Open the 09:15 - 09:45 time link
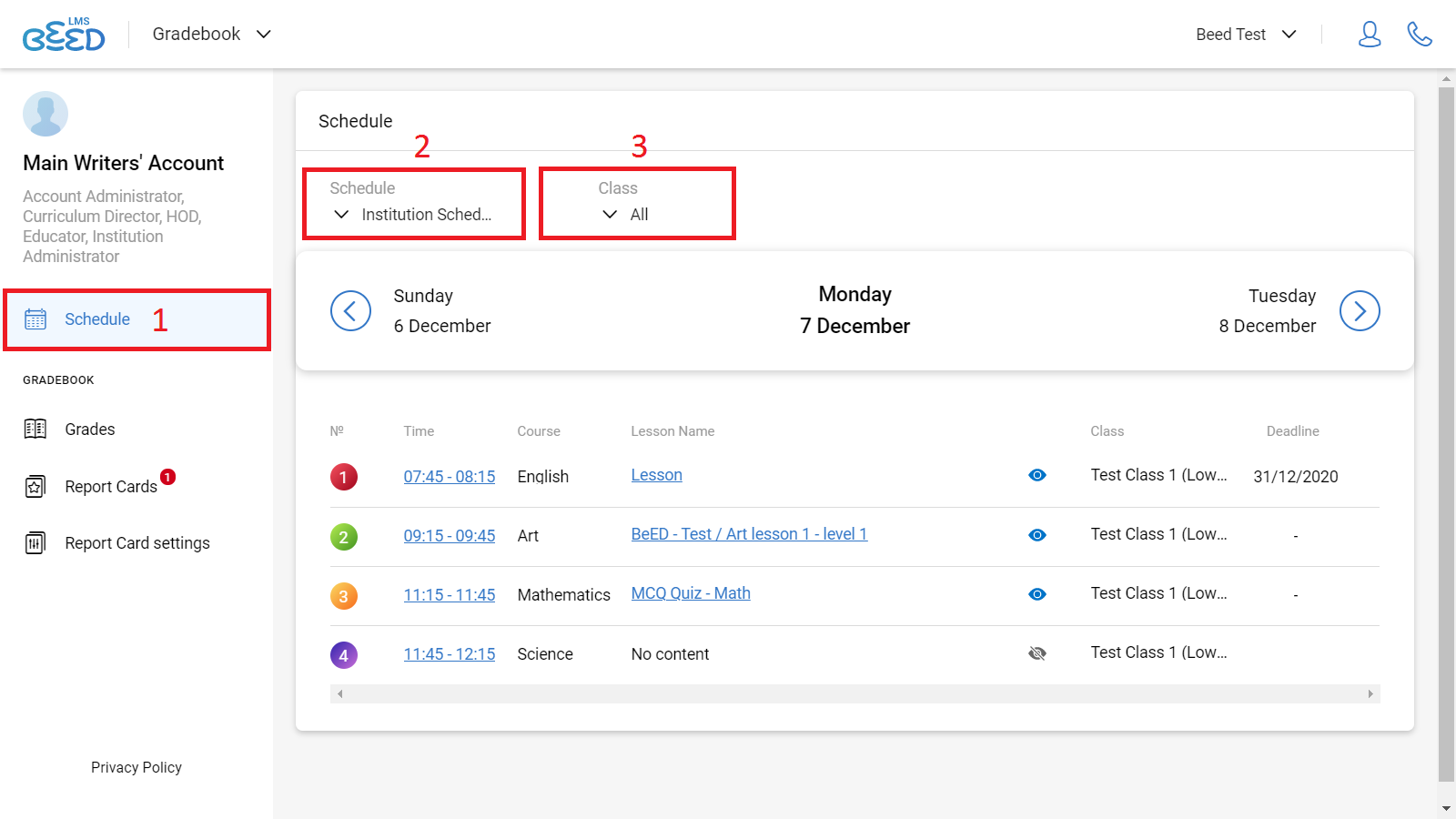1456x819 pixels. (x=450, y=536)
